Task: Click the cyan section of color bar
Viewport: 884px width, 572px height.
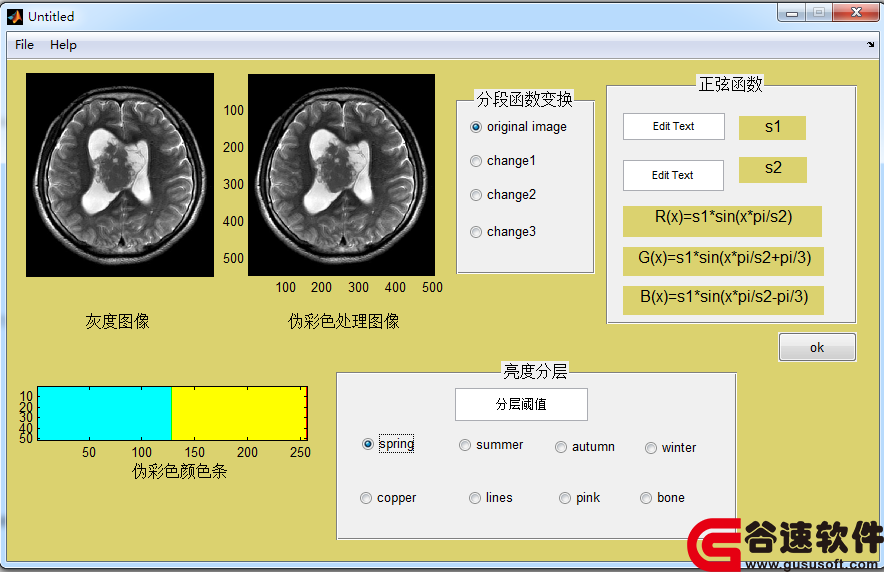Action: point(104,413)
